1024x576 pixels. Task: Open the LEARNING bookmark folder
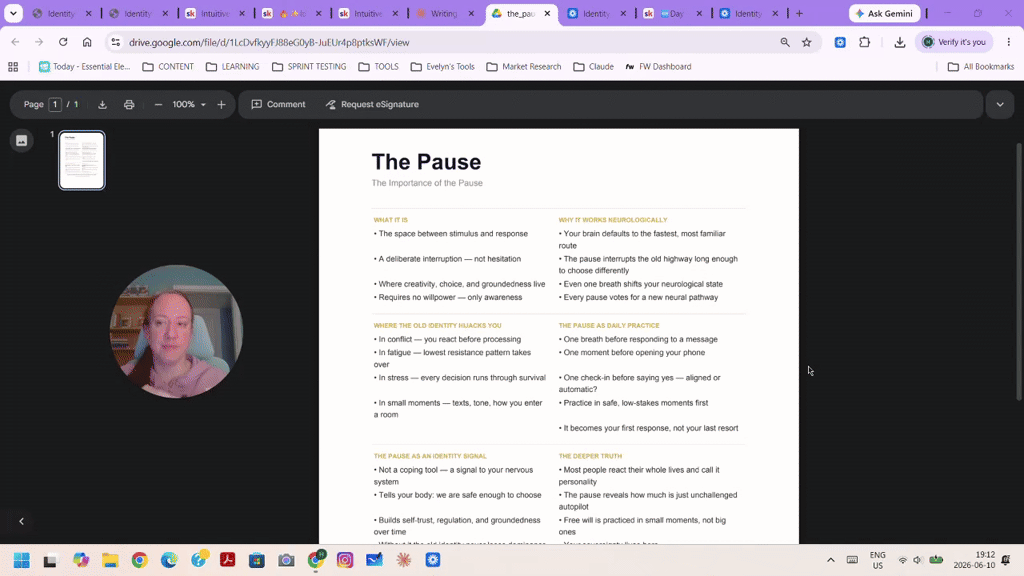click(x=232, y=67)
